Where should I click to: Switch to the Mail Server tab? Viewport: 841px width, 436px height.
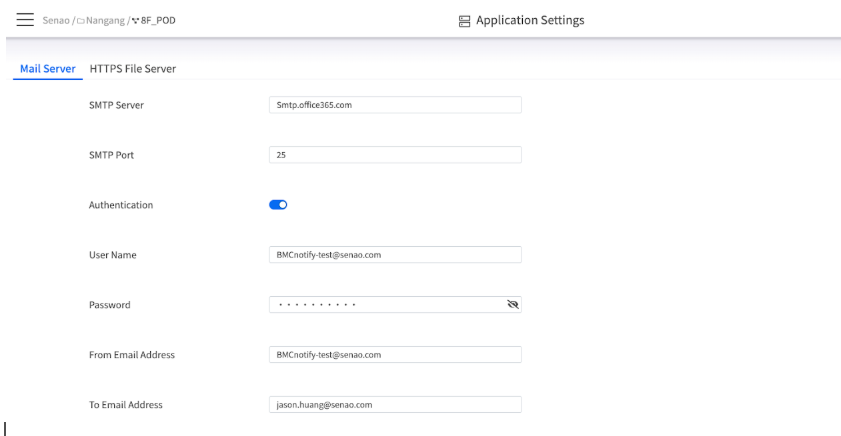pyautogui.click(x=48, y=69)
